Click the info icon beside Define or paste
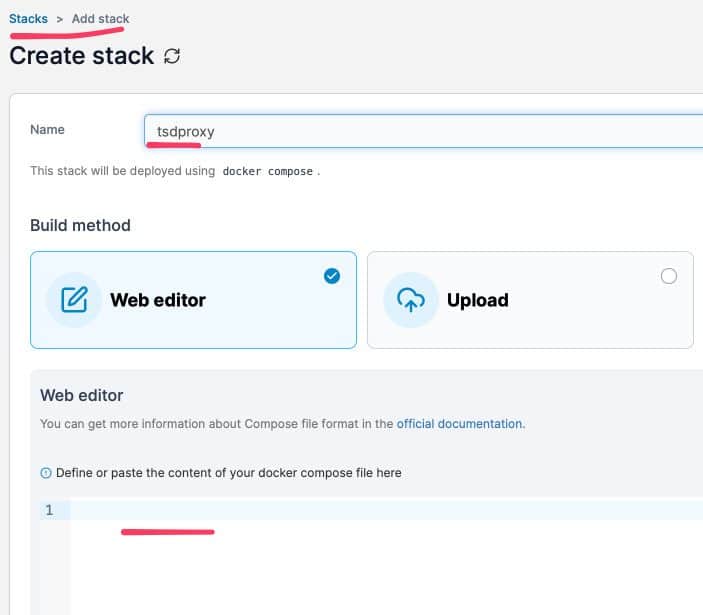 pyautogui.click(x=46, y=473)
